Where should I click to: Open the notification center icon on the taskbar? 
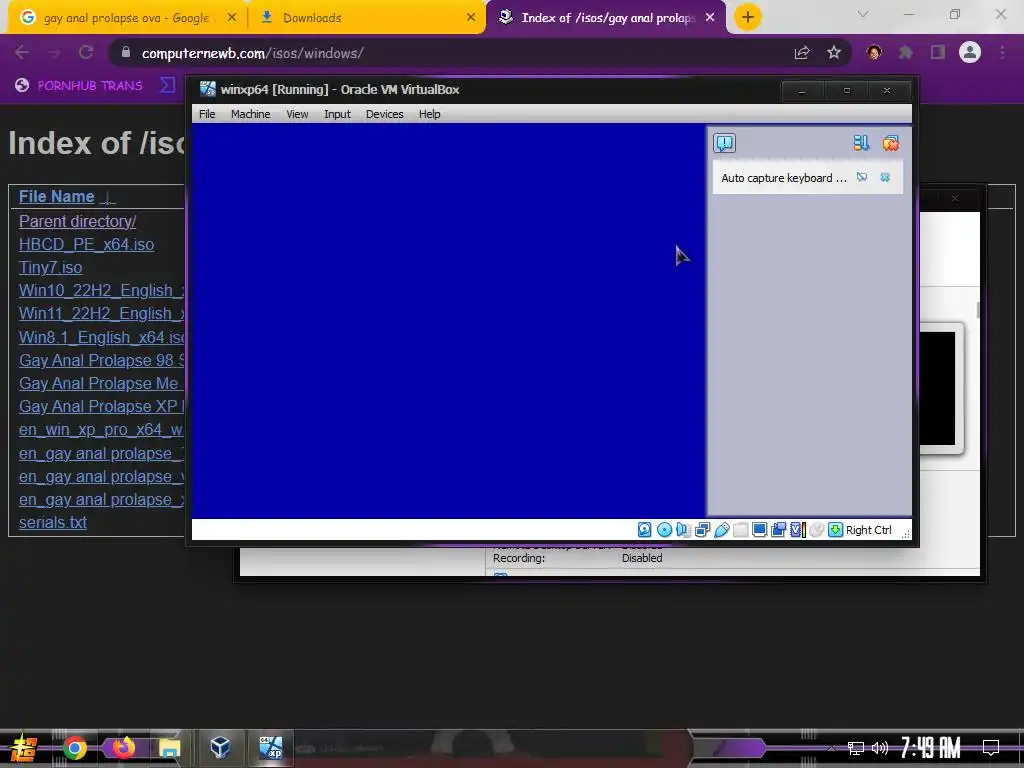pos(991,747)
